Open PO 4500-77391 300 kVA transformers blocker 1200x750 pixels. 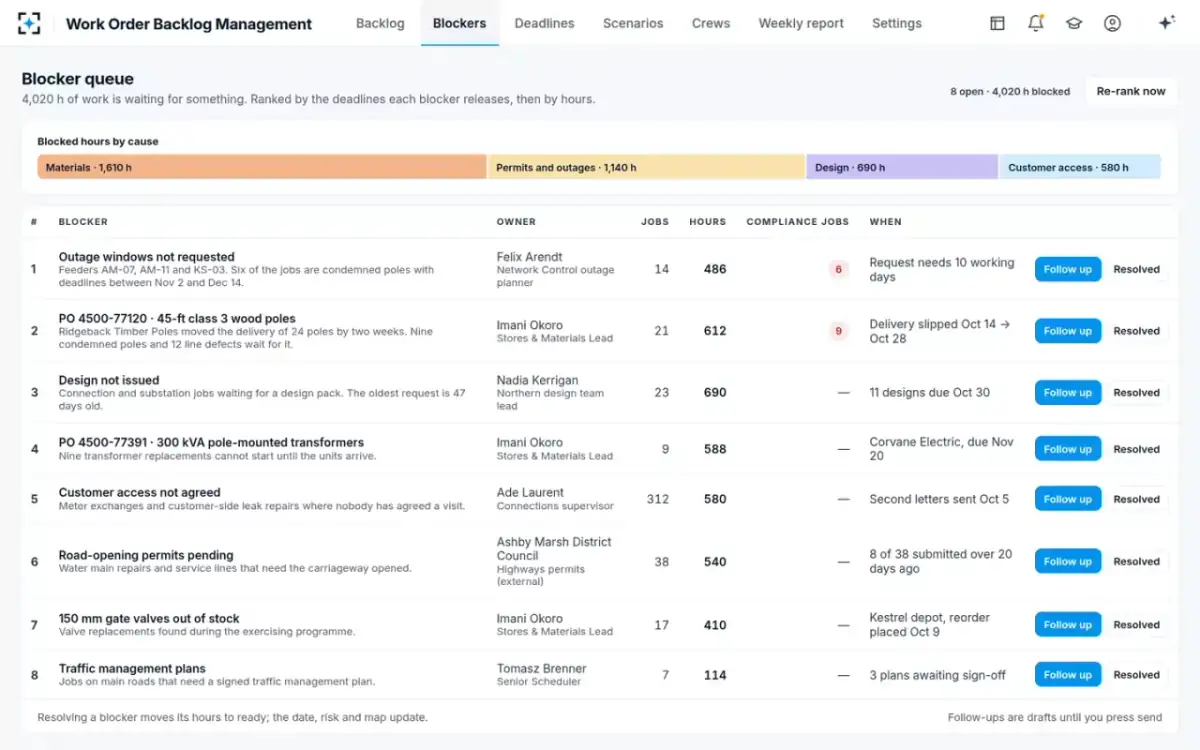click(211, 442)
